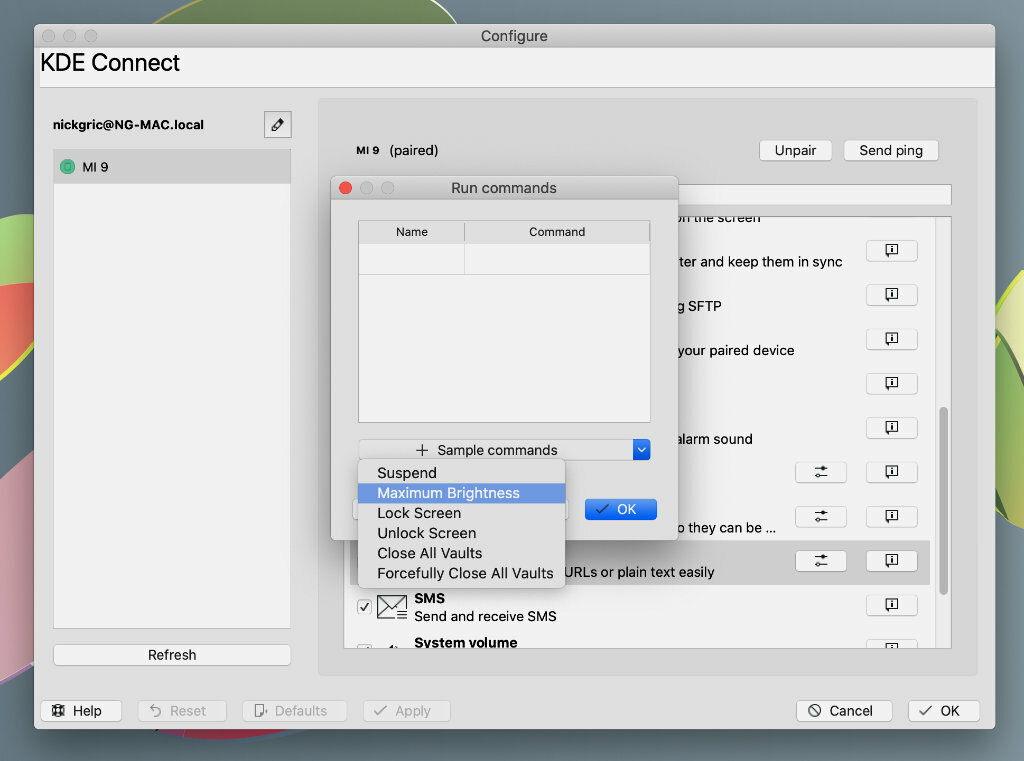This screenshot has height=761, width=1024.
Task: Close the Run commands dialog
Action: tap(345, 188)
